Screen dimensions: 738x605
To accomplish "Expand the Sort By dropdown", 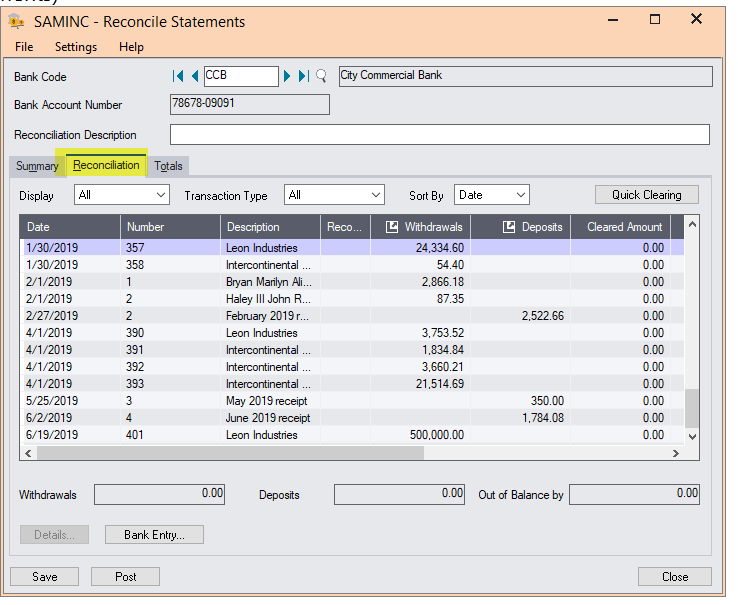I will [x=520, y=196].
